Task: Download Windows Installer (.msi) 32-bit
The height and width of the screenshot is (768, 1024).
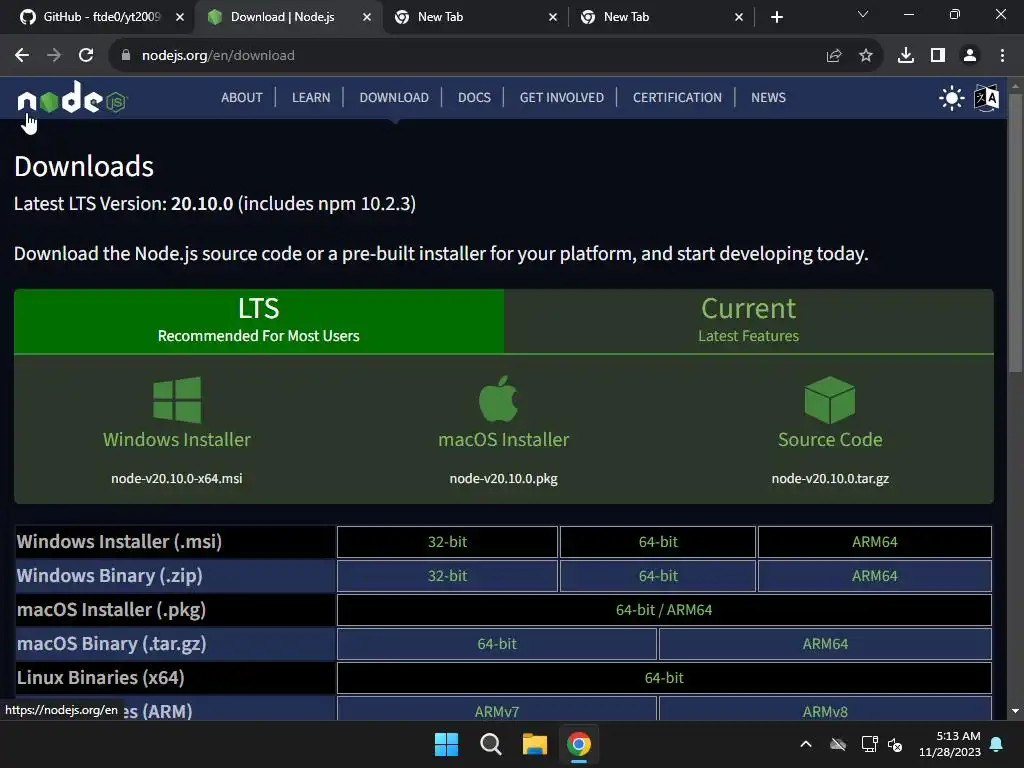Action: pos(447,542)
